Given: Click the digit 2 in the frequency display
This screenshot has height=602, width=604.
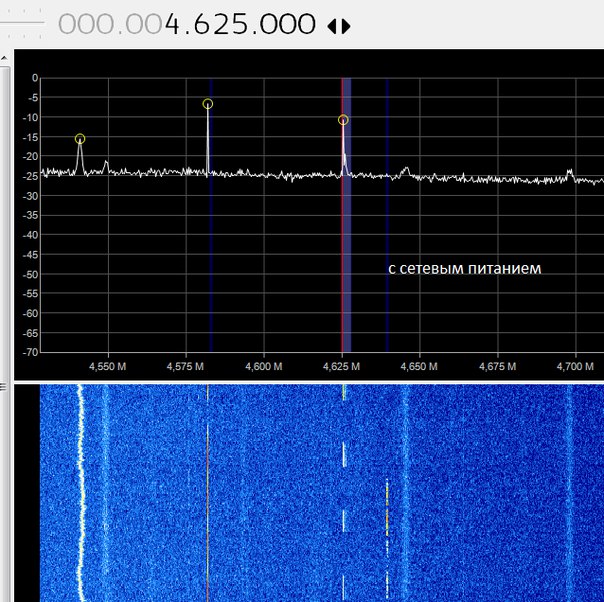Looking at the screenshot, I should click(221, 24).
